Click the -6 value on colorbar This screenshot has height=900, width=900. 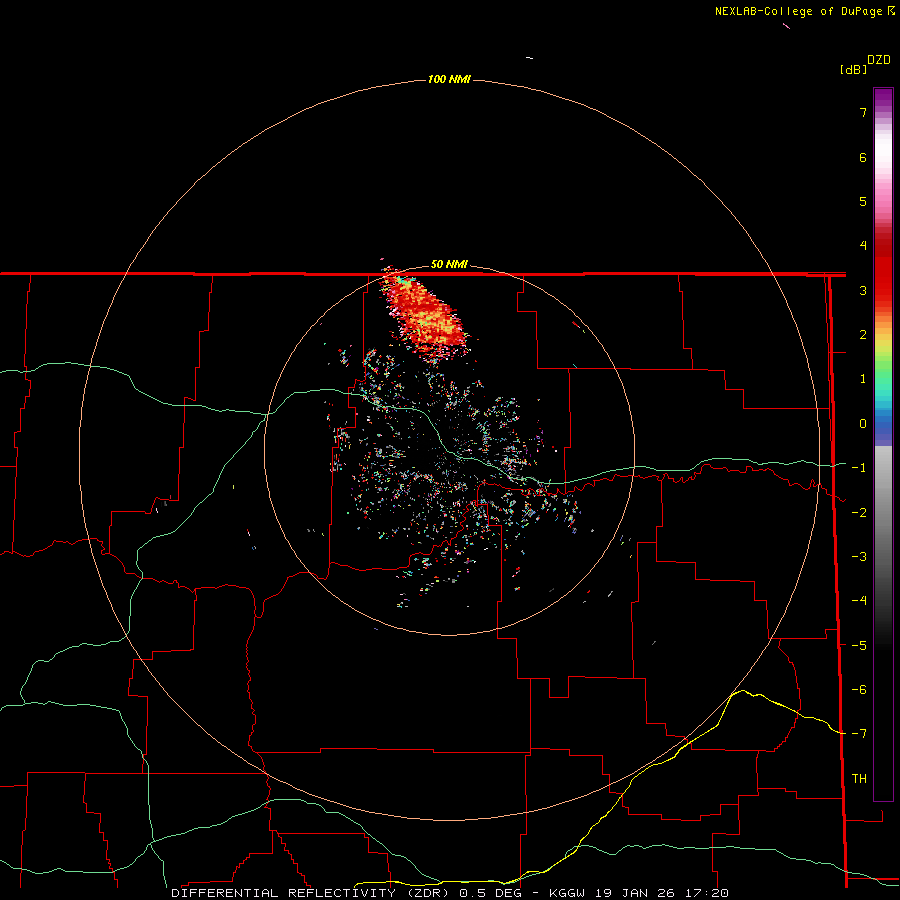pyautogui.click(x=859, y=689)
